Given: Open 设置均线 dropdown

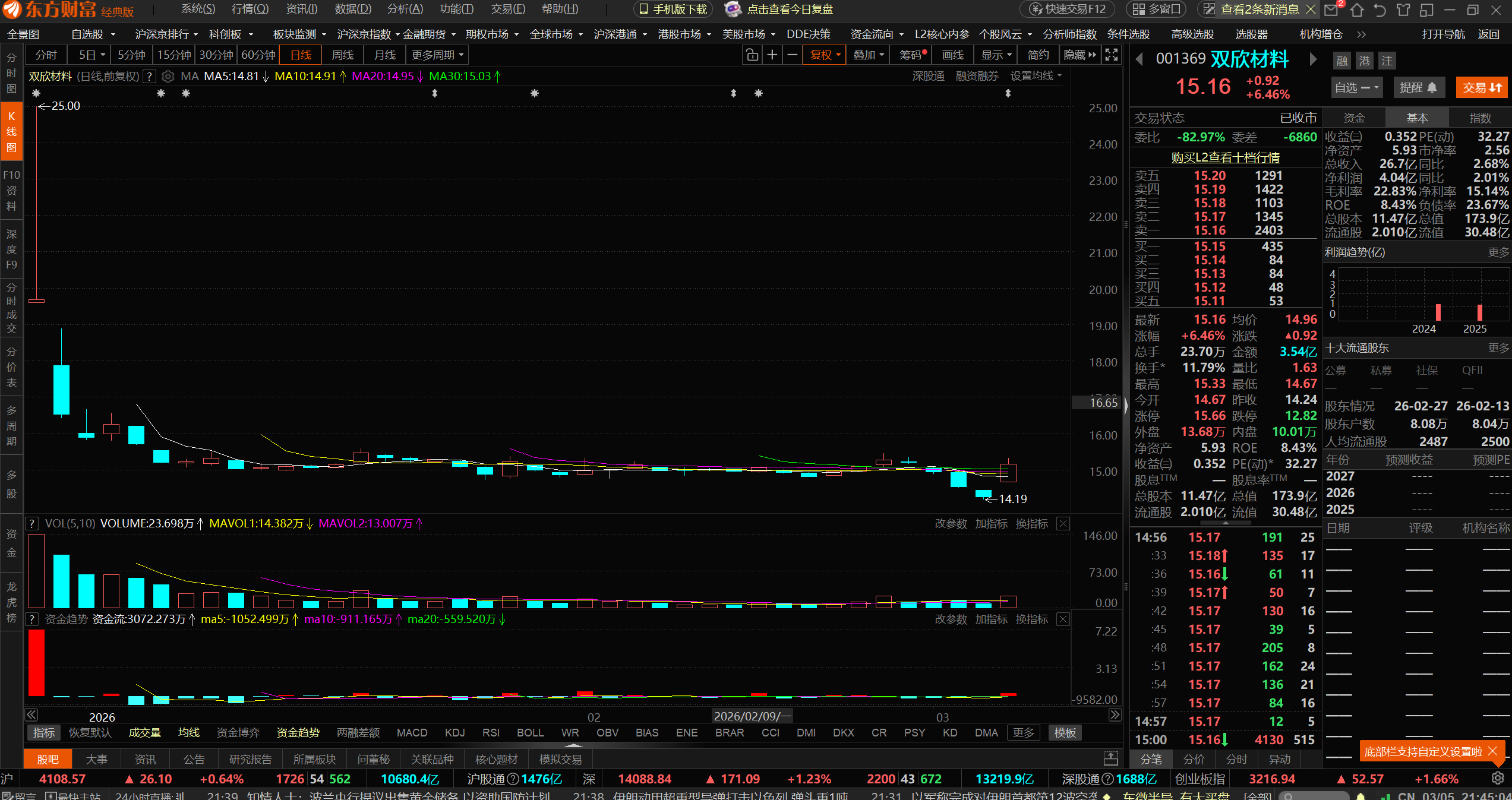Looking at the screenshot, I should (1036, 76).
